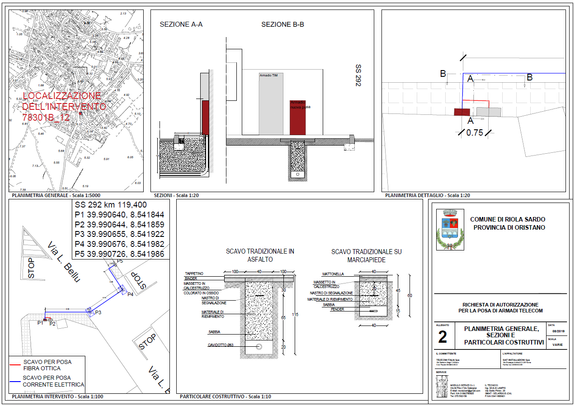Click the COMUNE DI RIOLA SARDO title text
This screenshot has width=574, height=406.
click(507, 219)
